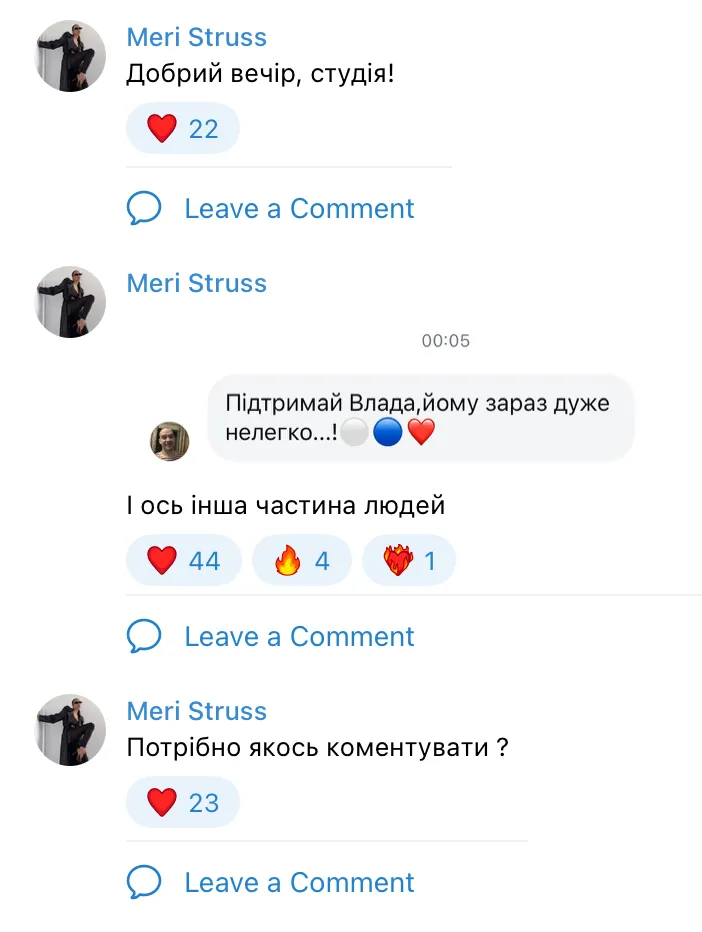This screenshot has height=932, width=702.
Task: Toggle the heart reaction showing 23
Action: [x=184, y=803]
